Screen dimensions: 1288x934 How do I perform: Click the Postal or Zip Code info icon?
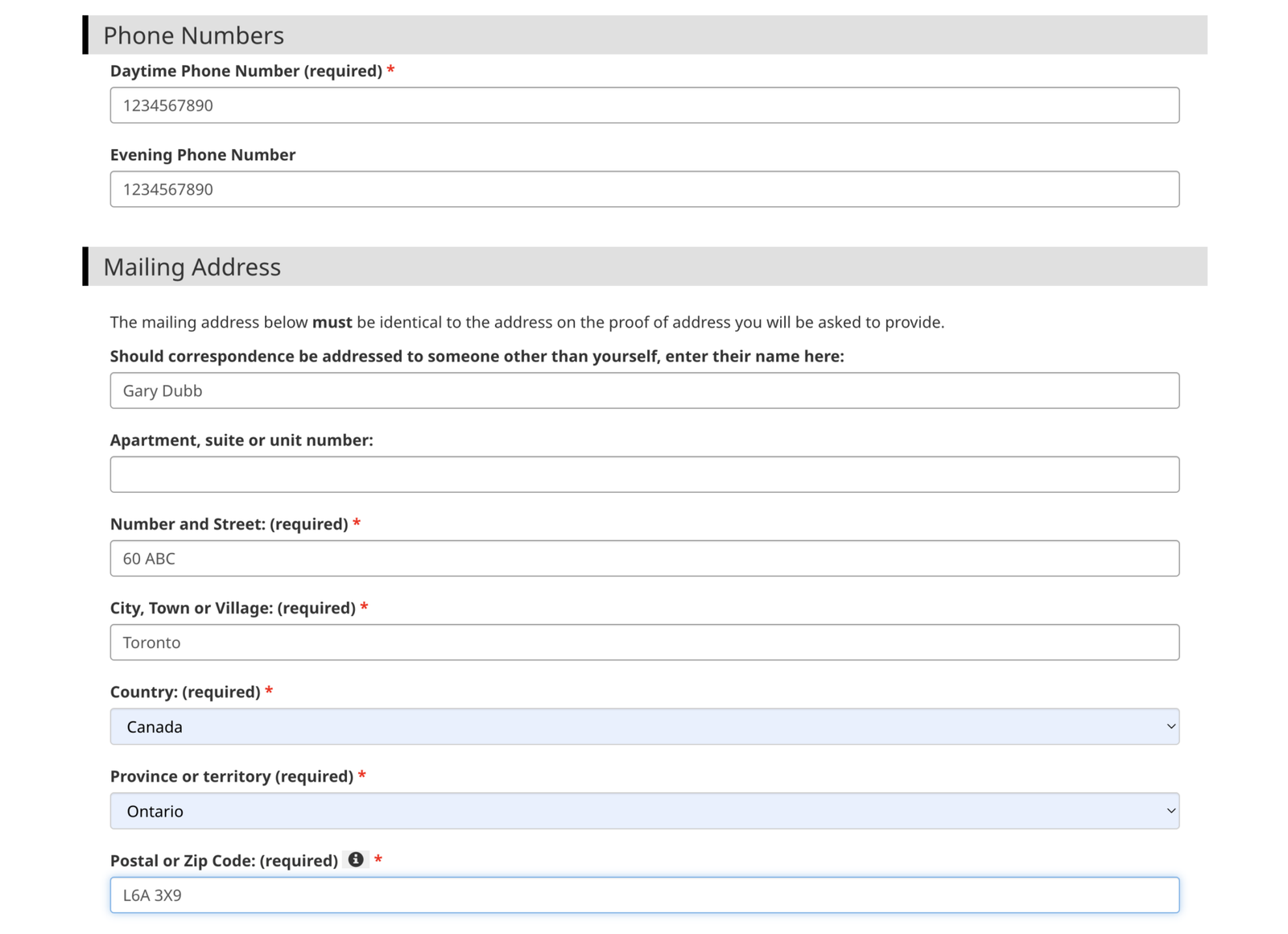coord(355,859)
